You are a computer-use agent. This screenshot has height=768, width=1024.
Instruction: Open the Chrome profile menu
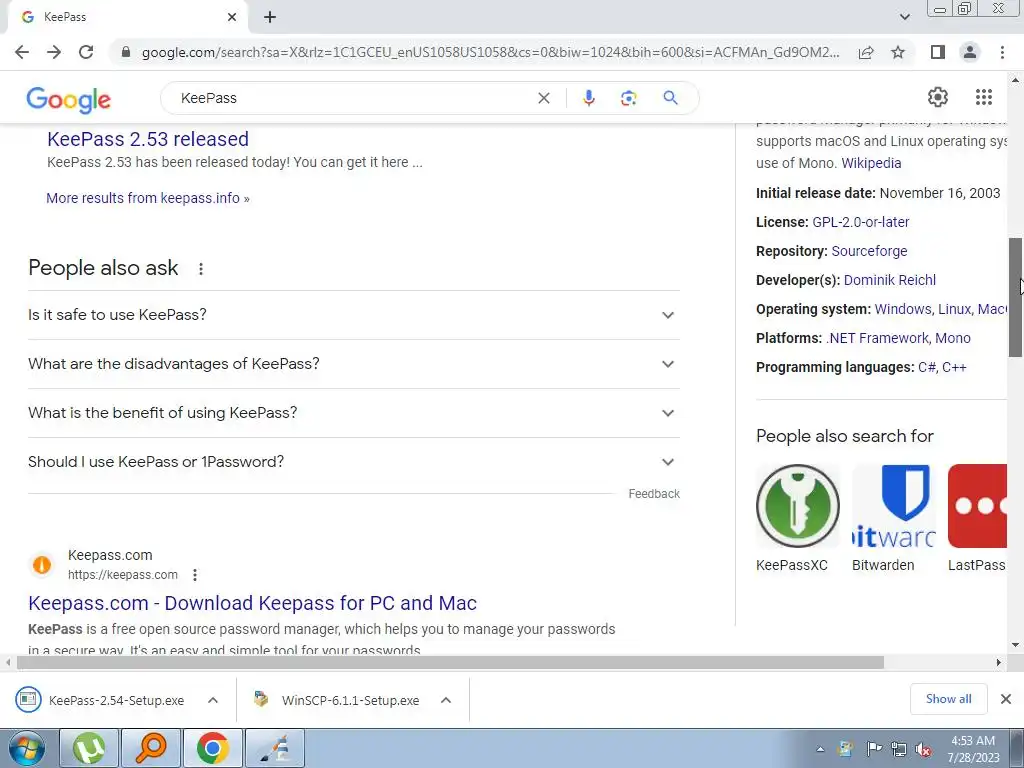coord(970,52)
